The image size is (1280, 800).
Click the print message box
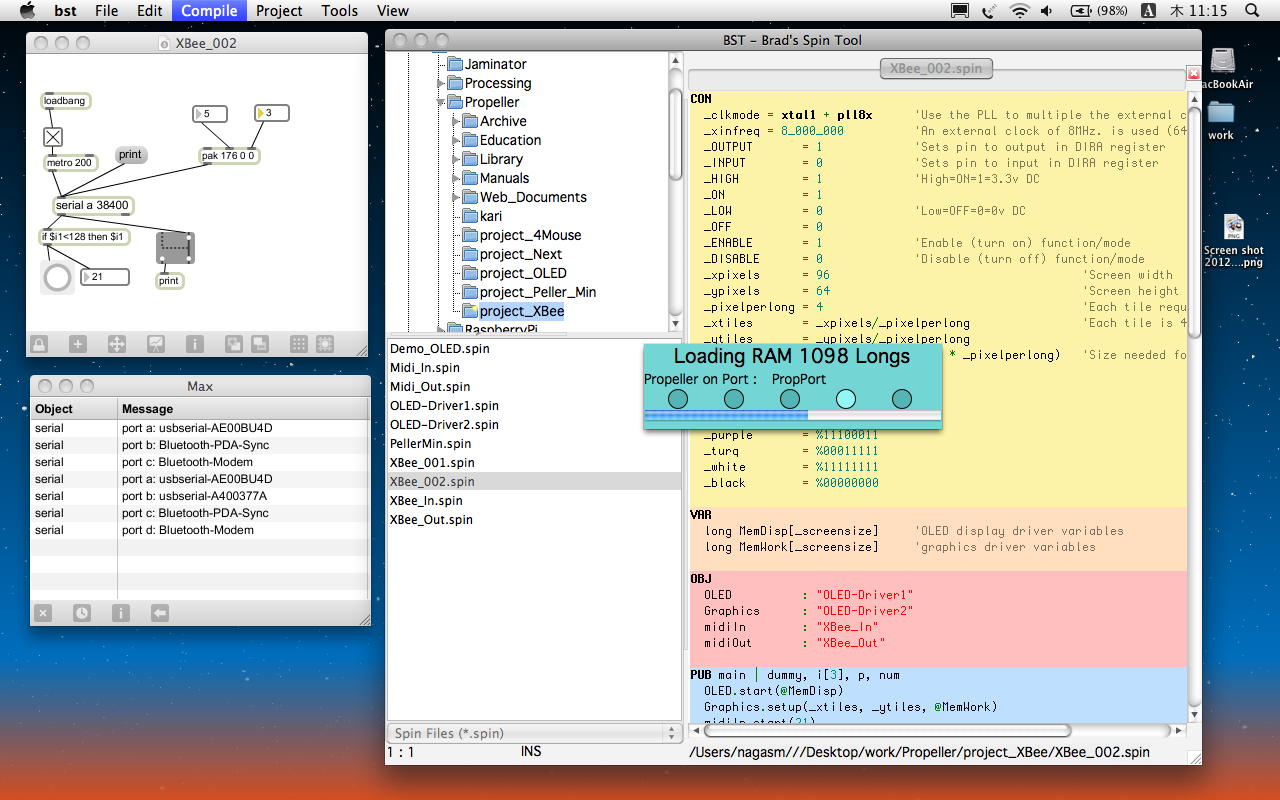[130, 155]
